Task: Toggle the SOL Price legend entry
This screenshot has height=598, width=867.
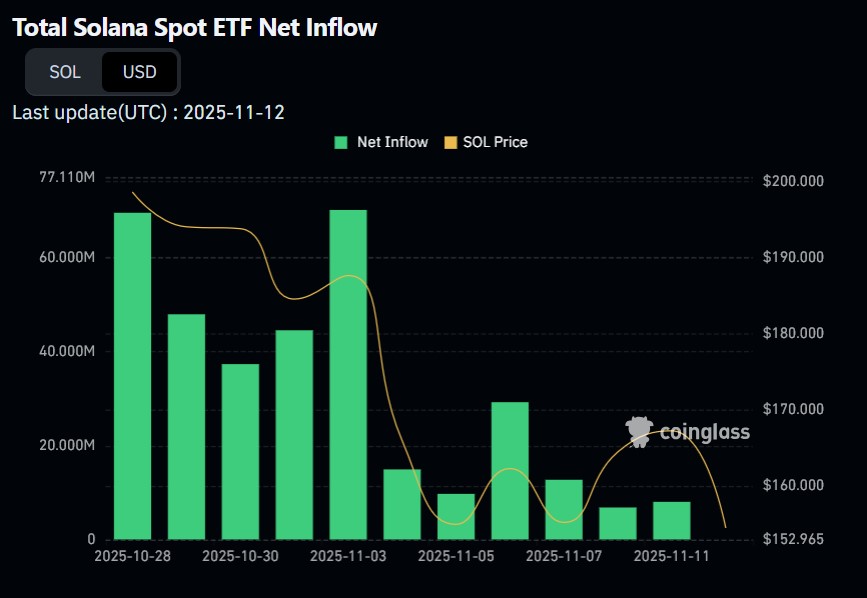Action: point(486,142)
